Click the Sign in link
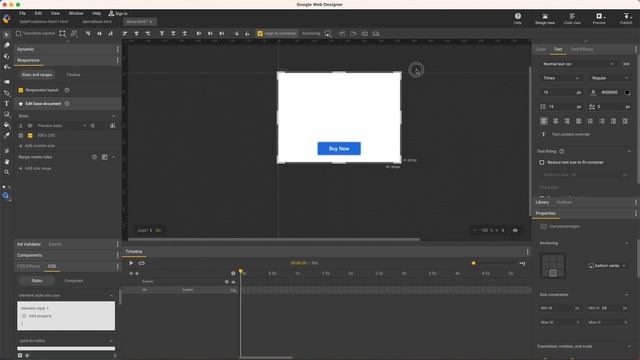The image size is (640, 360). pos(118,13)
